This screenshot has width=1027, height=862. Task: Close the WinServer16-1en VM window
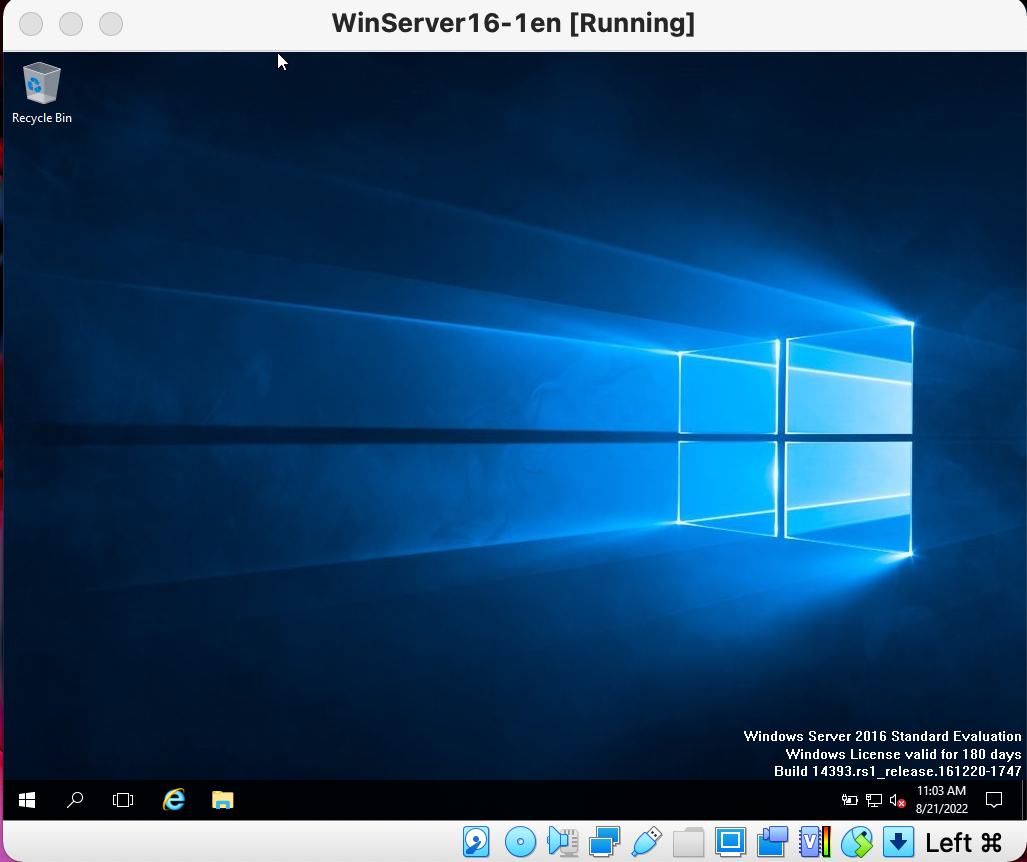pos(31,24)
